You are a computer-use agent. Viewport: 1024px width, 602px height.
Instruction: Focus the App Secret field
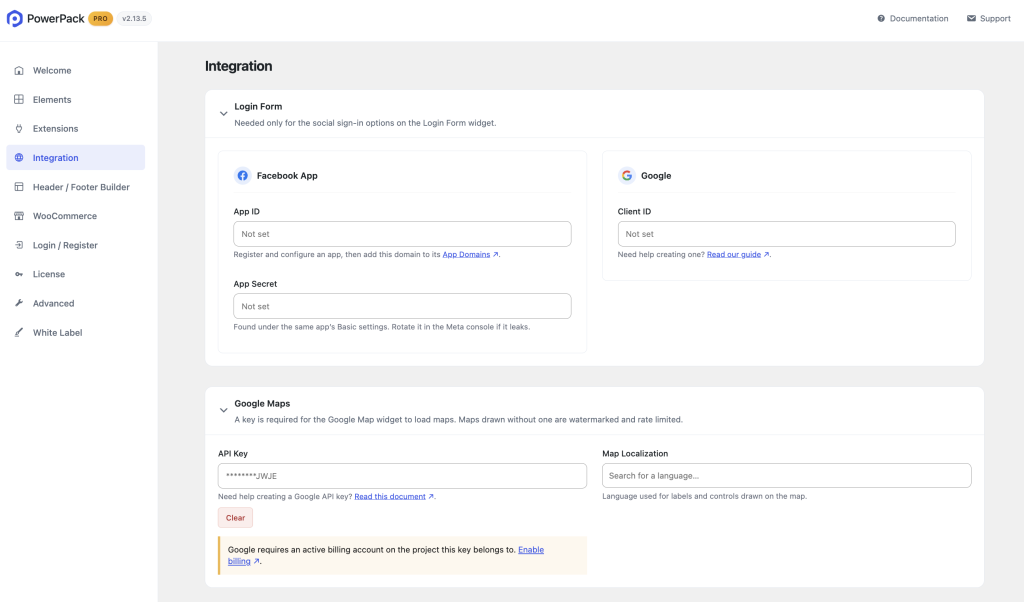point(402,306)
